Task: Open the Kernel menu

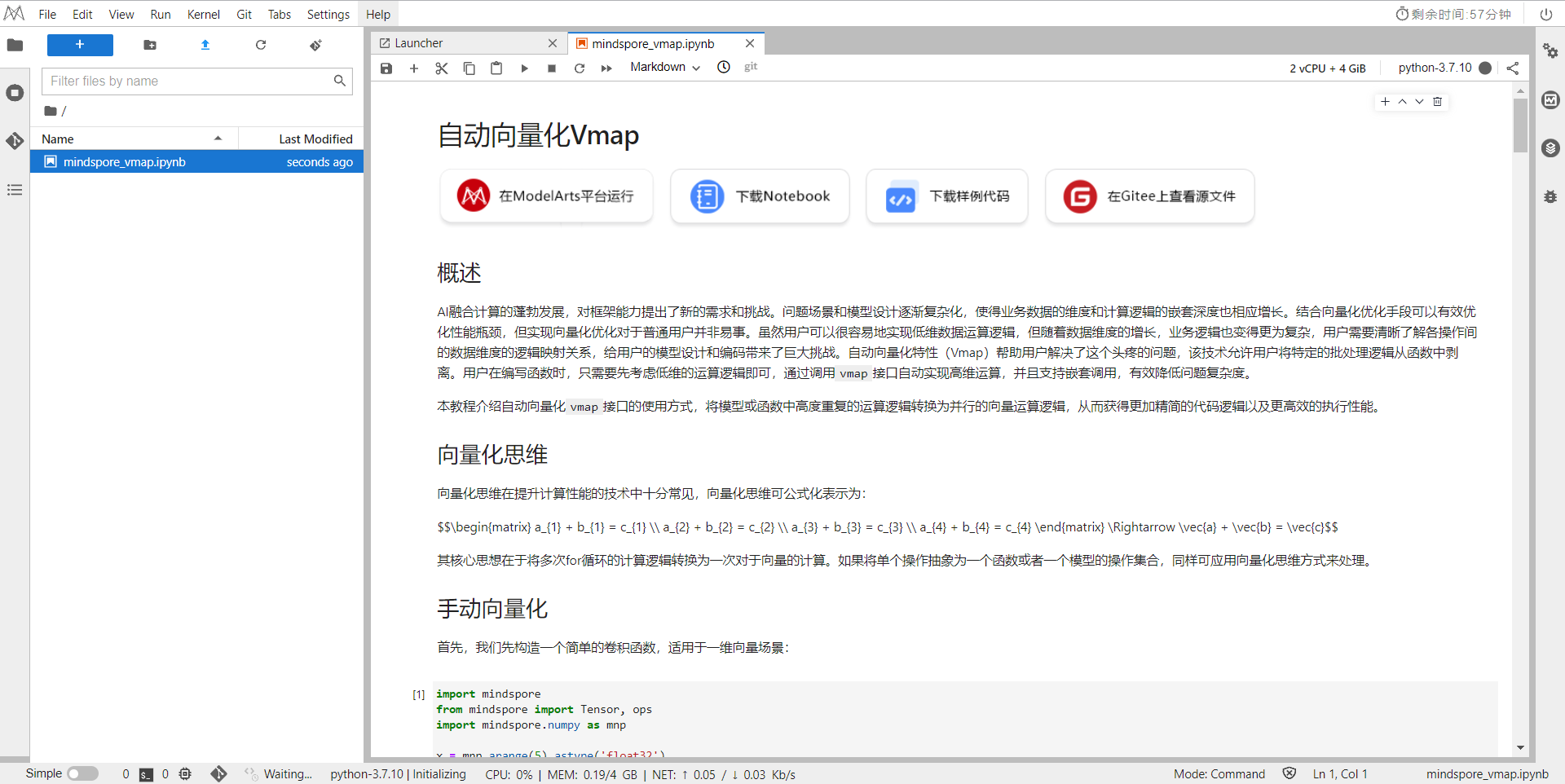Action: [203, 14]
